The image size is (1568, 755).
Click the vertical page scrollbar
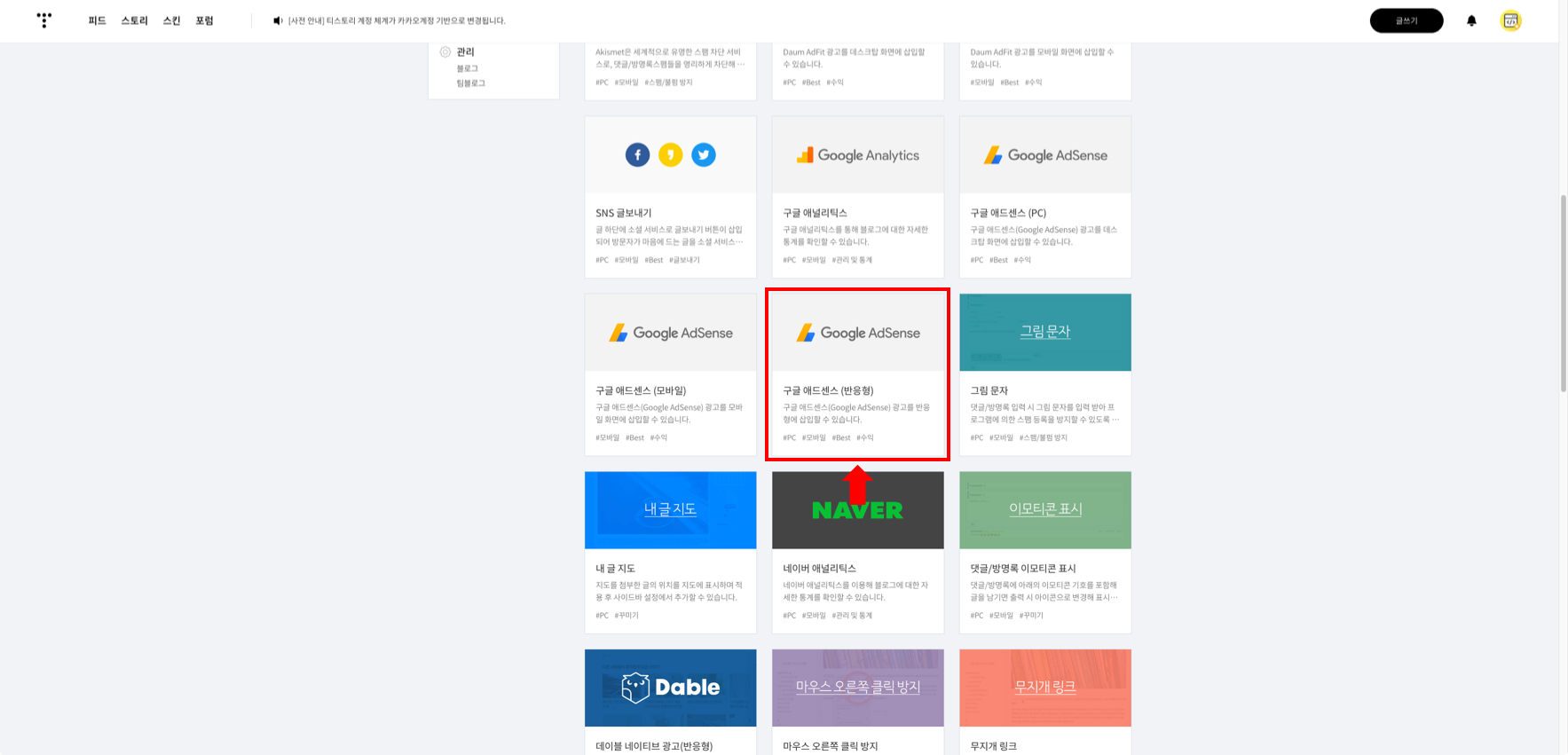point(1563,293)
